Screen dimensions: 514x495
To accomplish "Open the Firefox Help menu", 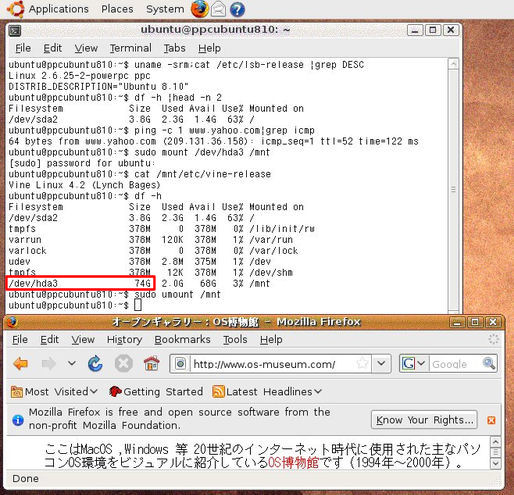I will pos(271,340).
